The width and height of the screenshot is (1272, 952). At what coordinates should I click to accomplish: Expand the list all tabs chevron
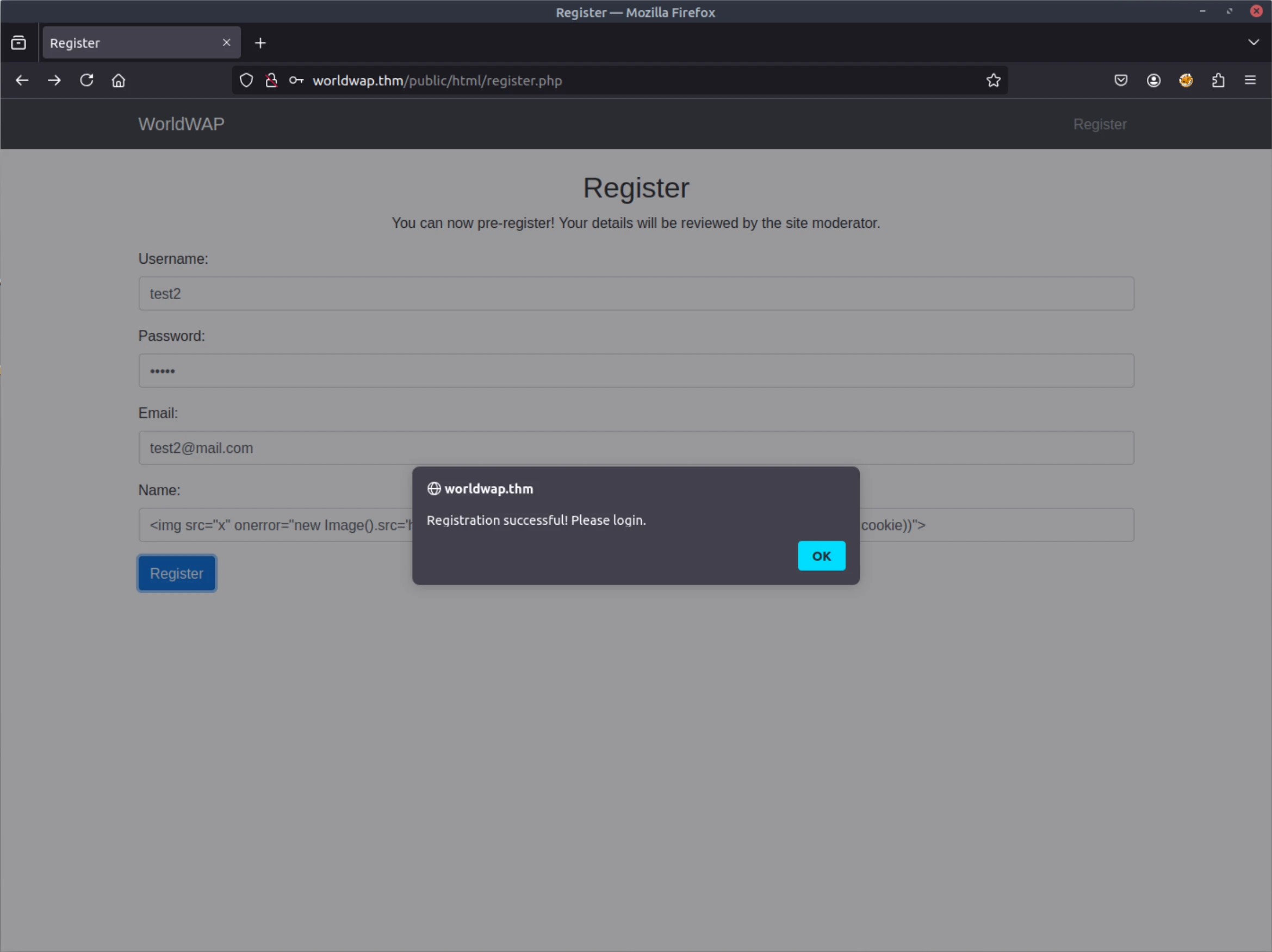tap(1254, 42)
